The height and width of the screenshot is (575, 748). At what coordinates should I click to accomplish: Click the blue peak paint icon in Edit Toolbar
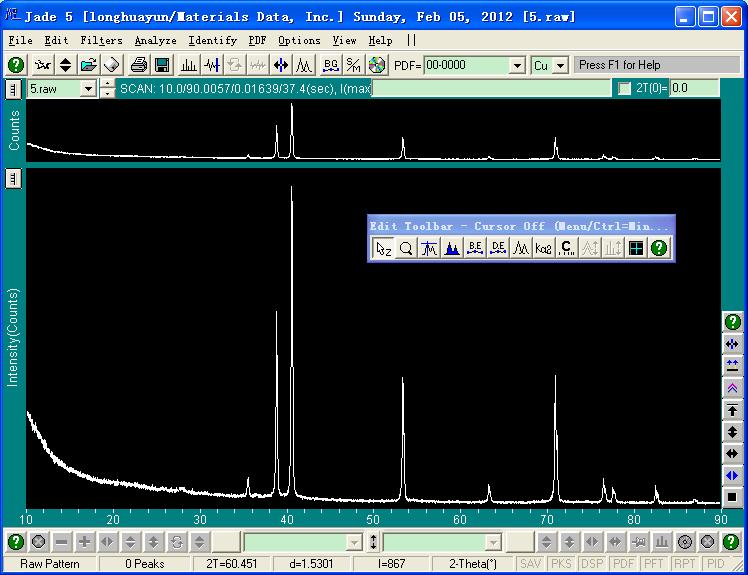(x=452, y=249)
